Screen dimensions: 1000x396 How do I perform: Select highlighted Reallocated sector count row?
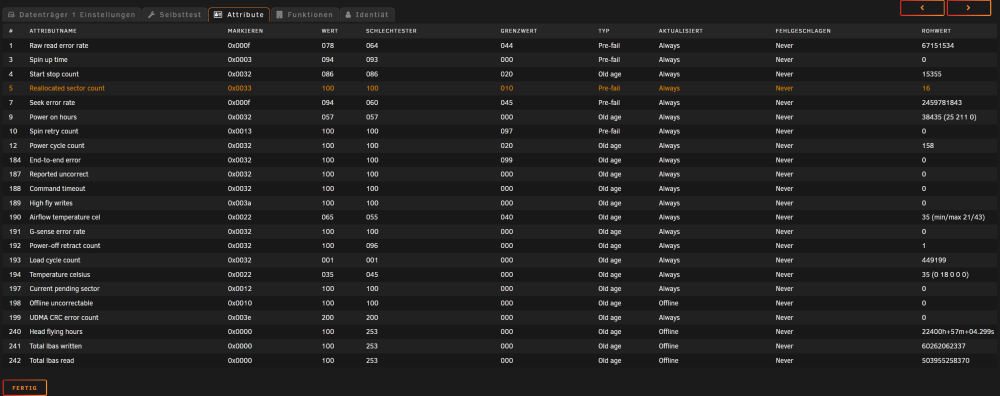click(x=500, y=88)
